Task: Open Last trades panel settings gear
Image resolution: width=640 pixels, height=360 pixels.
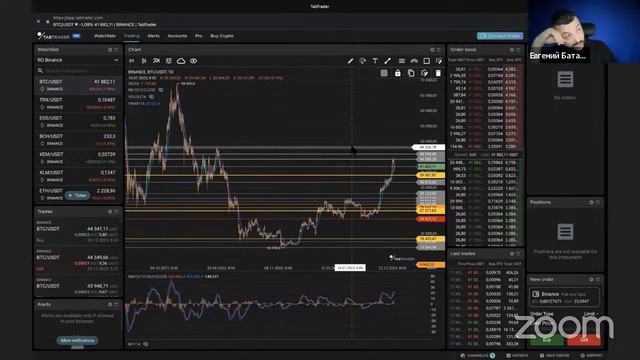Action: (x=512, y=254)
